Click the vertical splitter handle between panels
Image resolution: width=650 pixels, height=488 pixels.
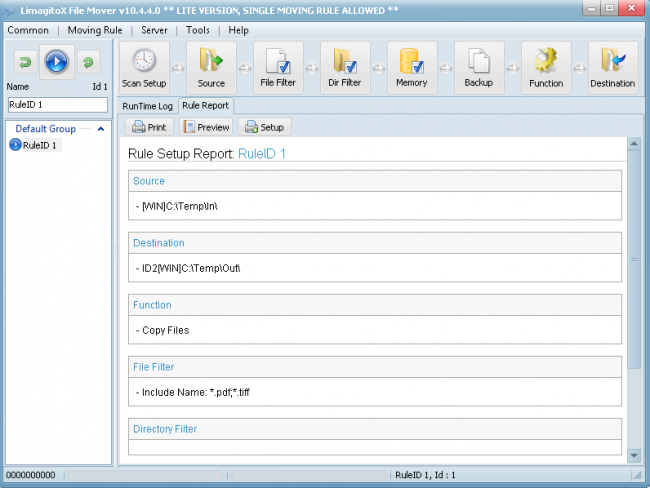click(115, 252)
